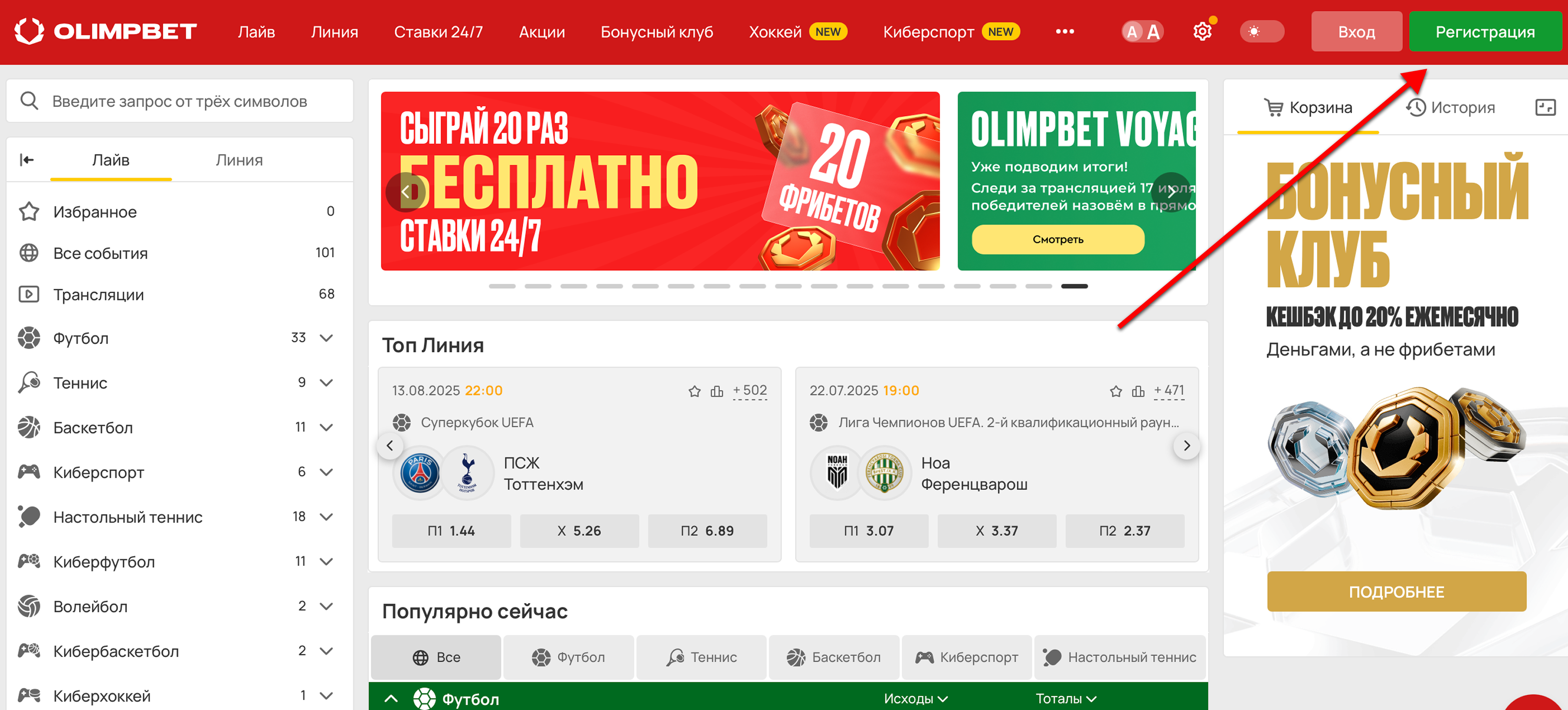This screenshot has width=1568, height=710.
Task: Click the bet slip layout icon beside История
Action: pos(1545,107)
